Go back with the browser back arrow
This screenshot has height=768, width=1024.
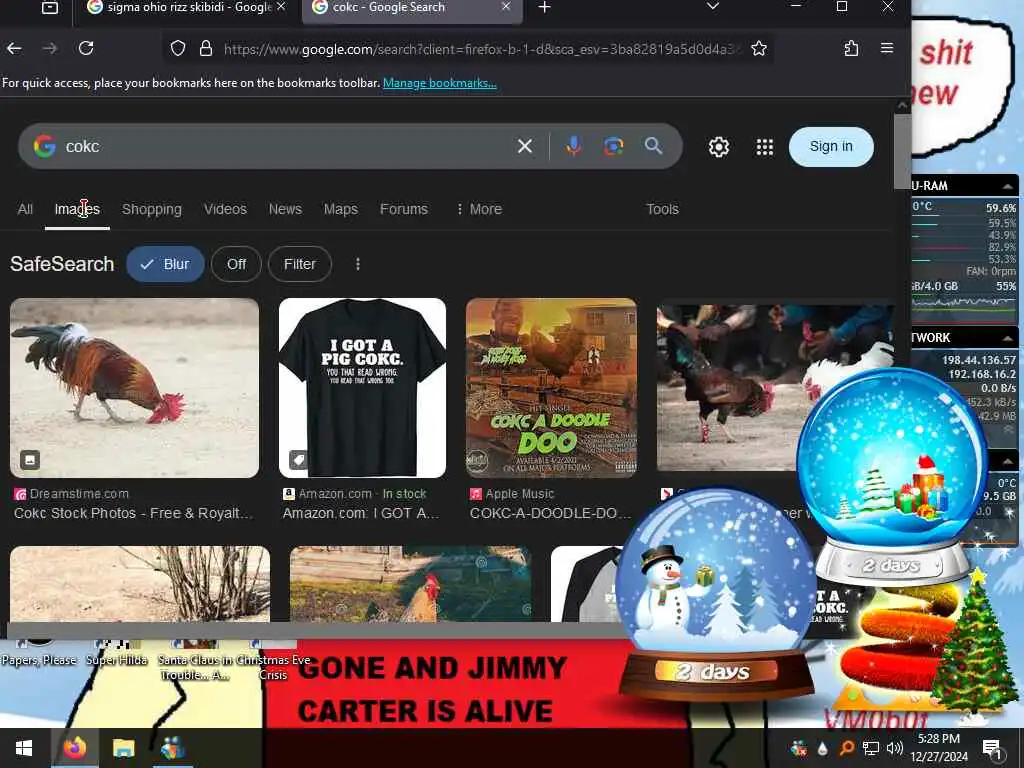(14, 48)
